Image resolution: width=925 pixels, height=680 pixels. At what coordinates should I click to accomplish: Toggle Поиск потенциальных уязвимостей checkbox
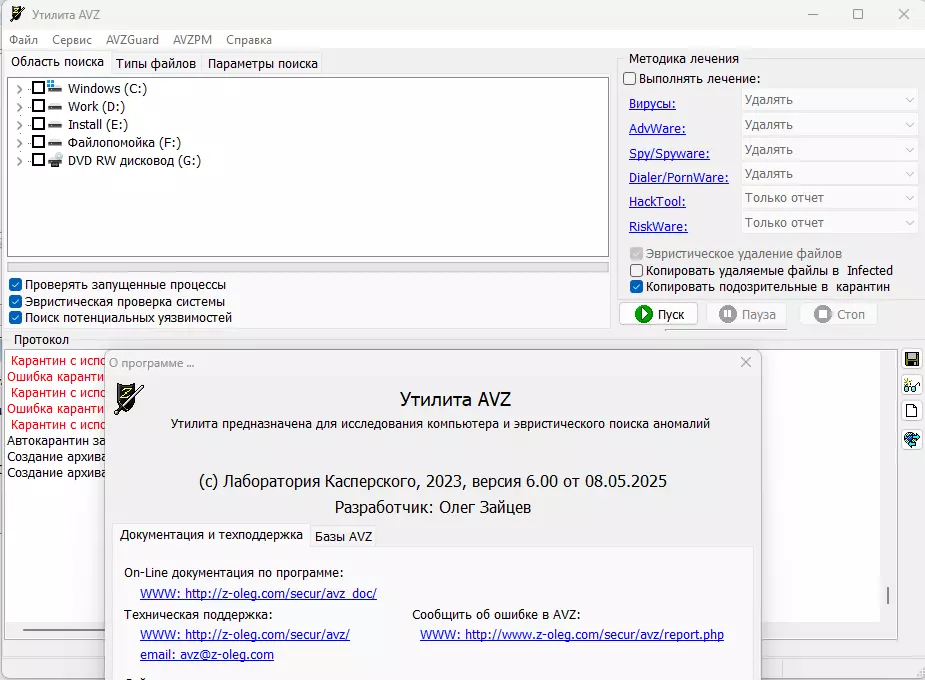click(x=16, y=318)
